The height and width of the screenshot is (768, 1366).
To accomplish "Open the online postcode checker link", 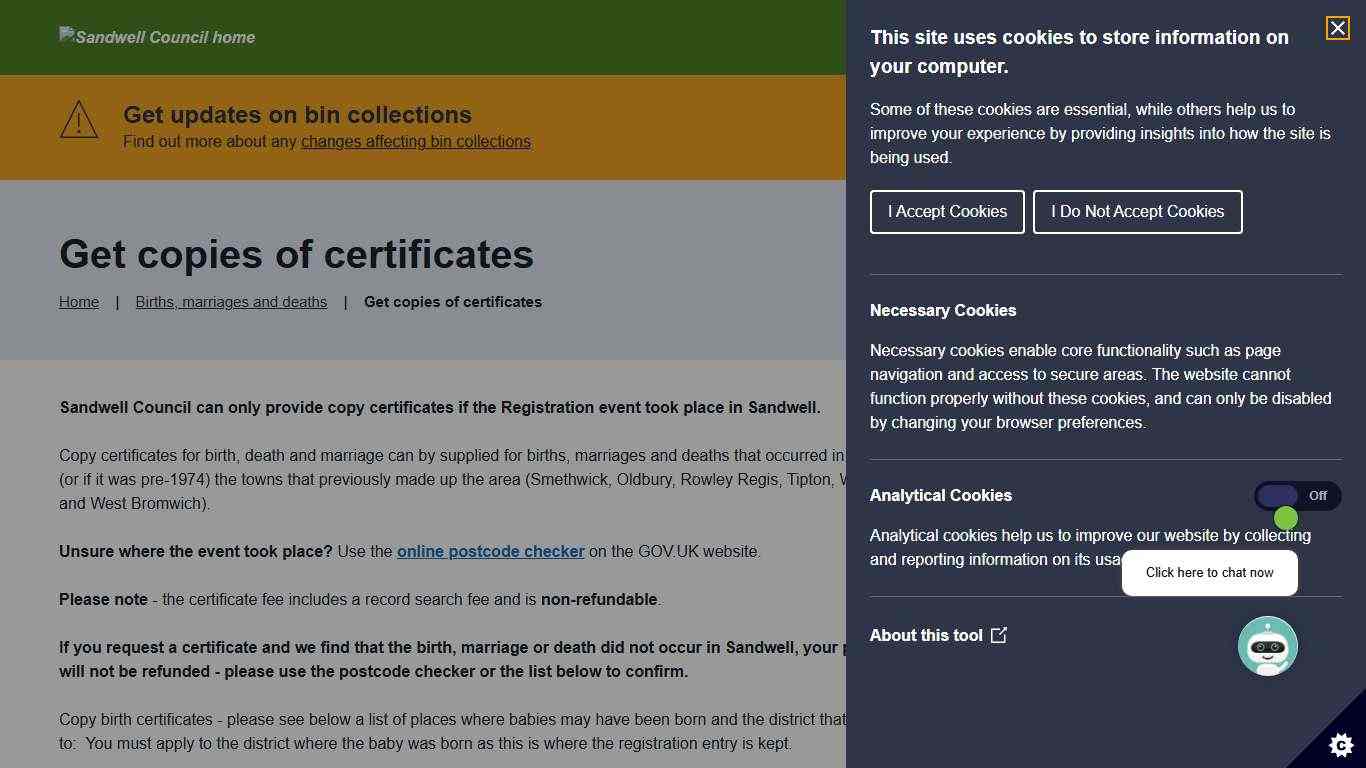I will pos(490,551).
